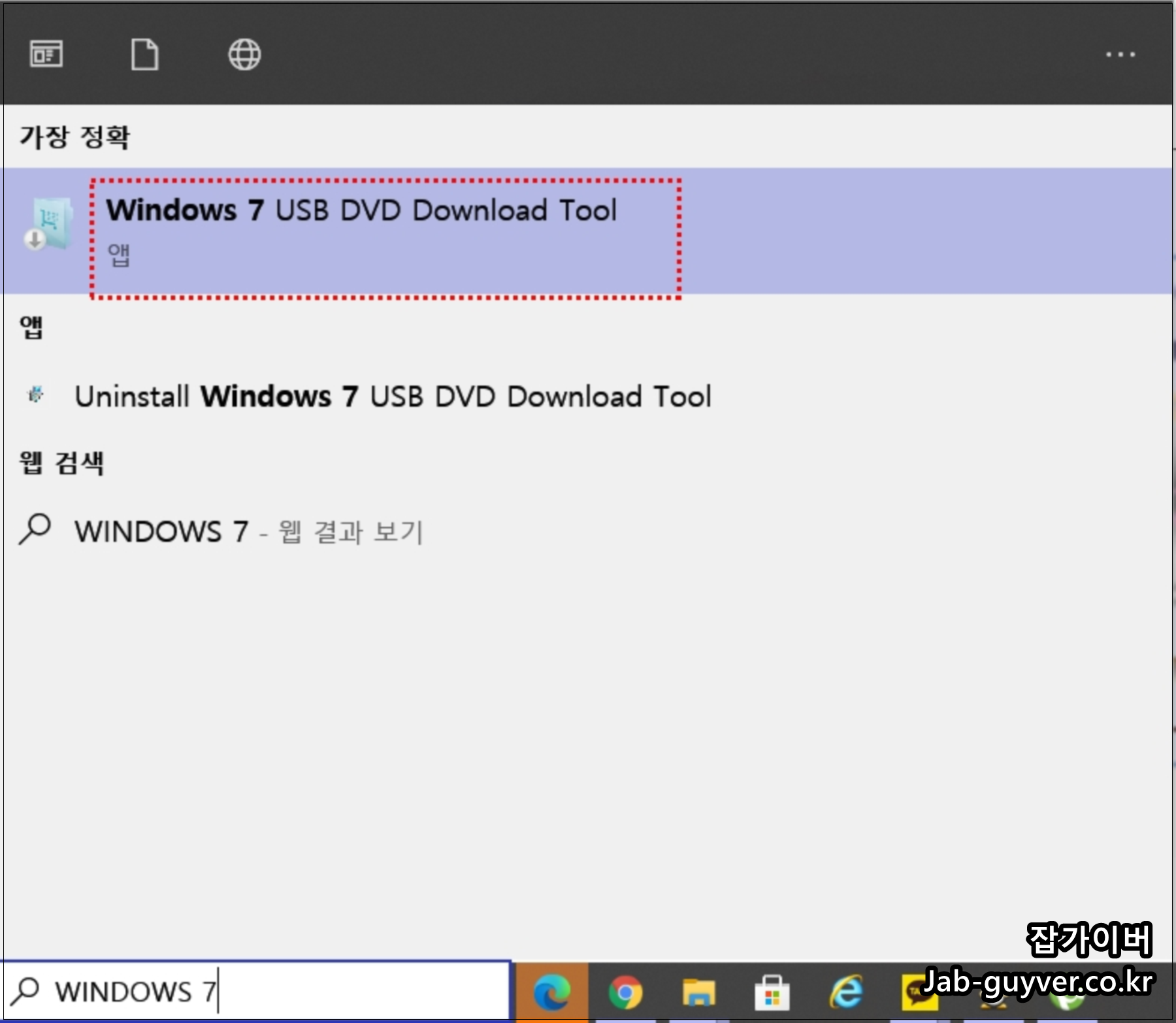Open File Explorer from the taskbar
Viewport: 1176px width, 1023px height.
tap(698, 992)
